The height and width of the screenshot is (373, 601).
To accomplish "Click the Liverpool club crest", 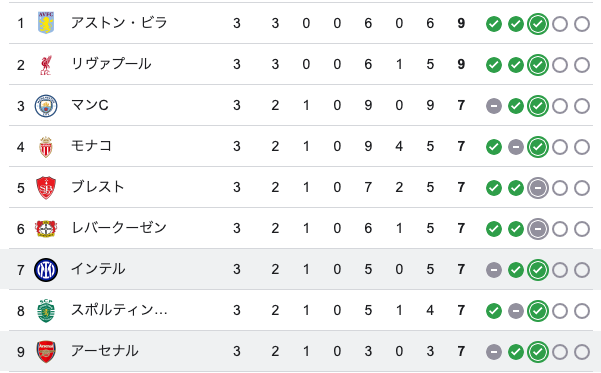I will pos(46,65).
